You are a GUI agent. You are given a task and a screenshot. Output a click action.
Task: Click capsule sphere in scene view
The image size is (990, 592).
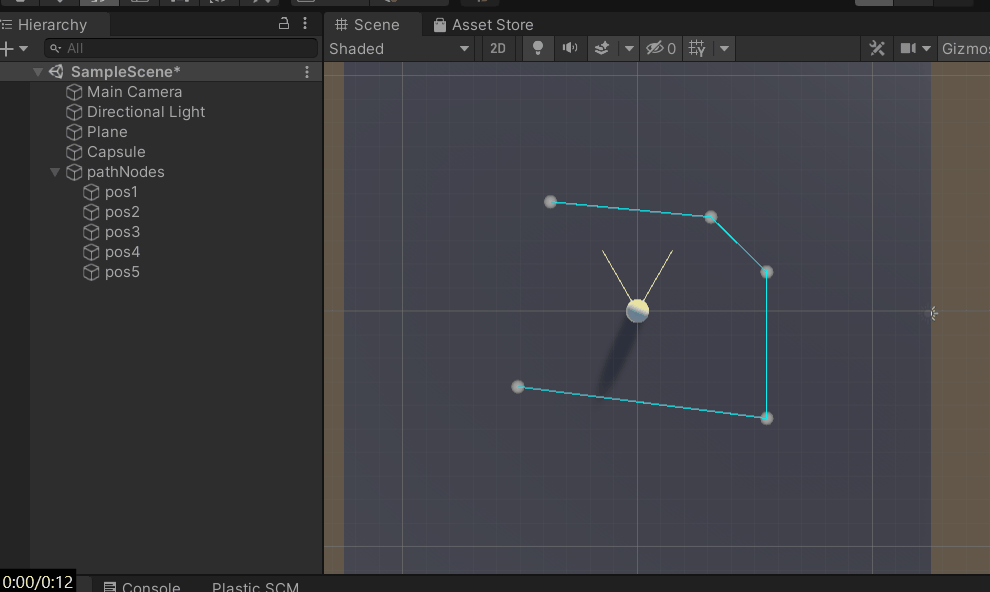tap(637, 311)
